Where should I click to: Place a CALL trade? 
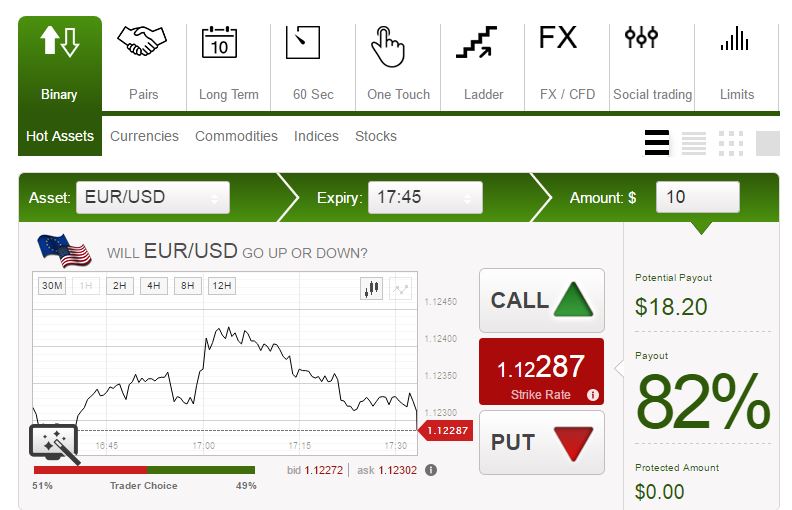tap(541, 300)
